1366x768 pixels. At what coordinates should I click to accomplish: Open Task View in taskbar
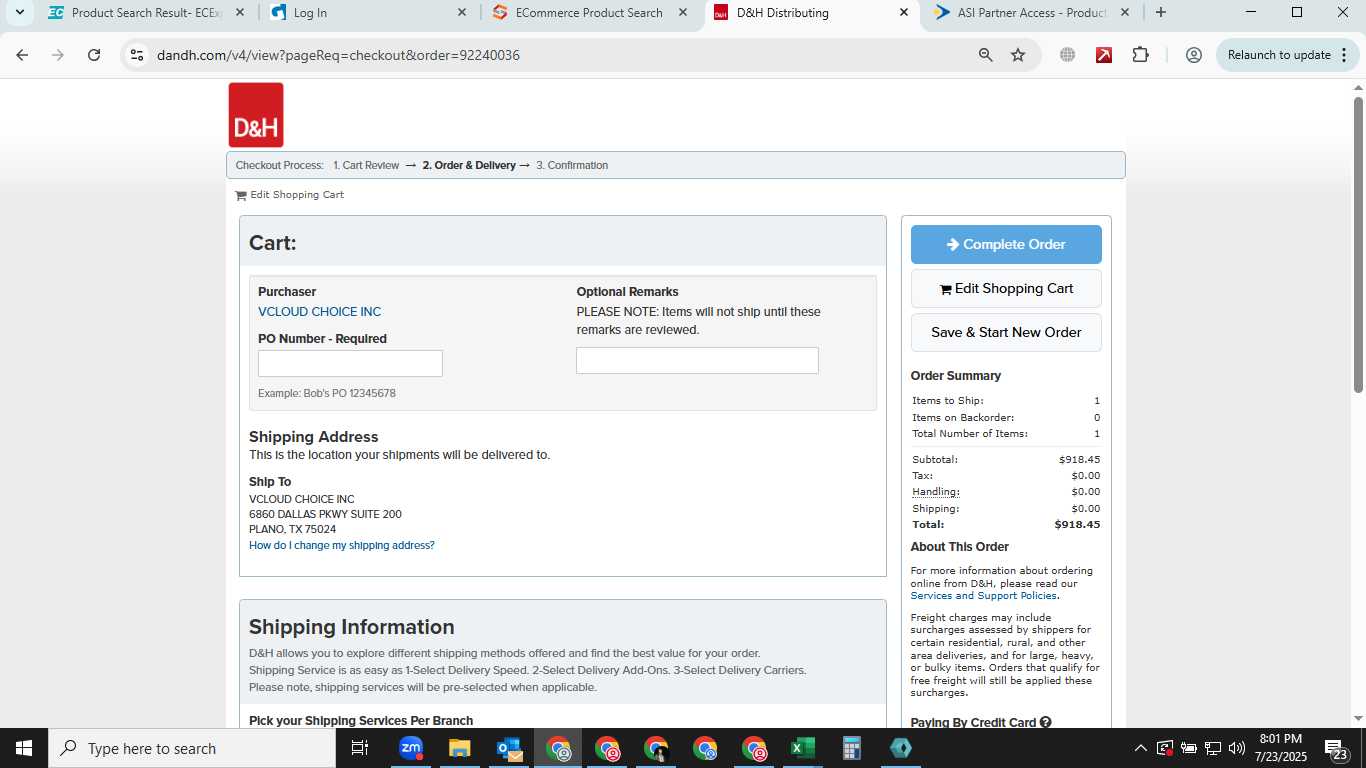[x=360, y=748]
